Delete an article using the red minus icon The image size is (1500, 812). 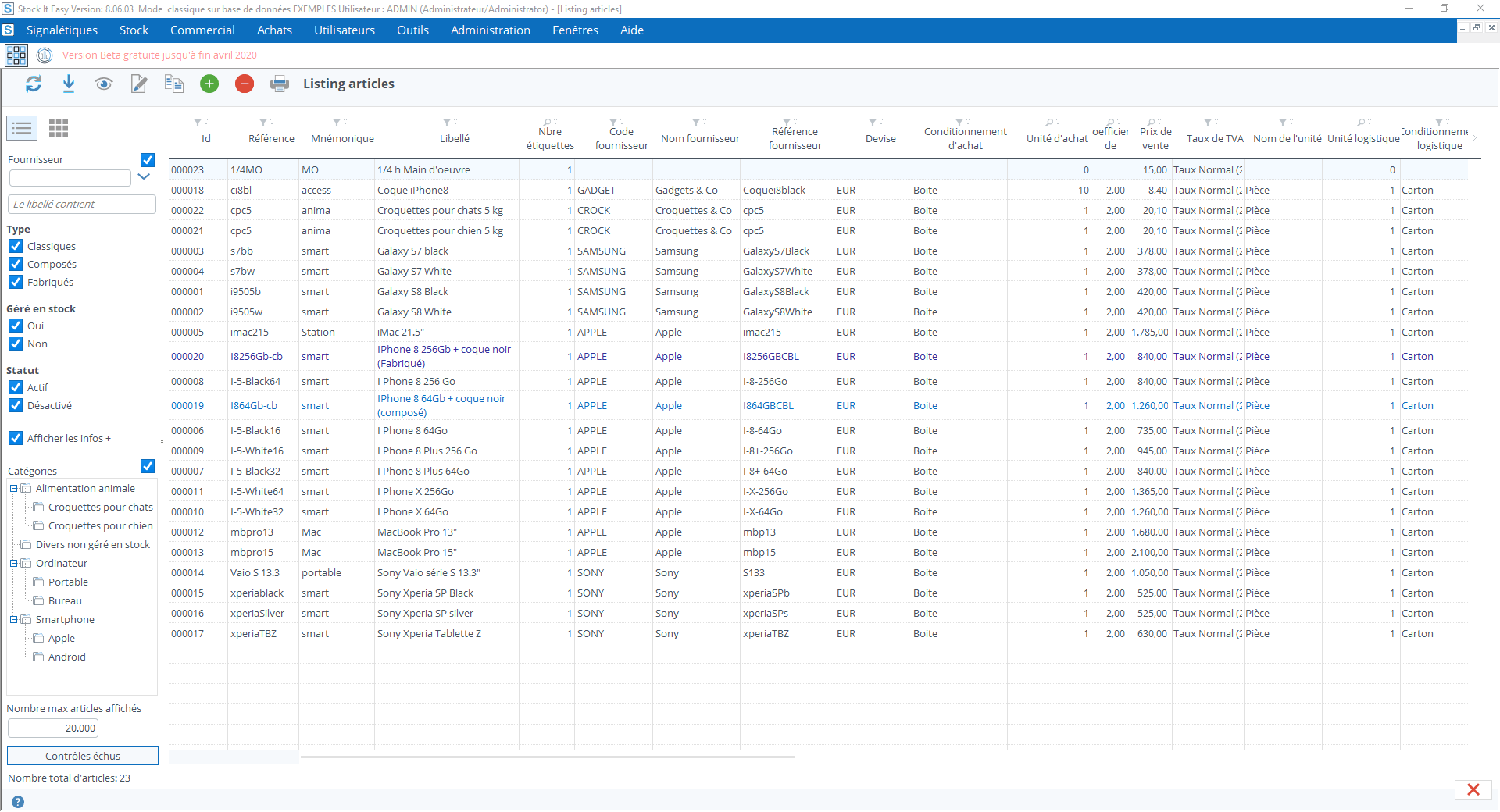point(244,84)
